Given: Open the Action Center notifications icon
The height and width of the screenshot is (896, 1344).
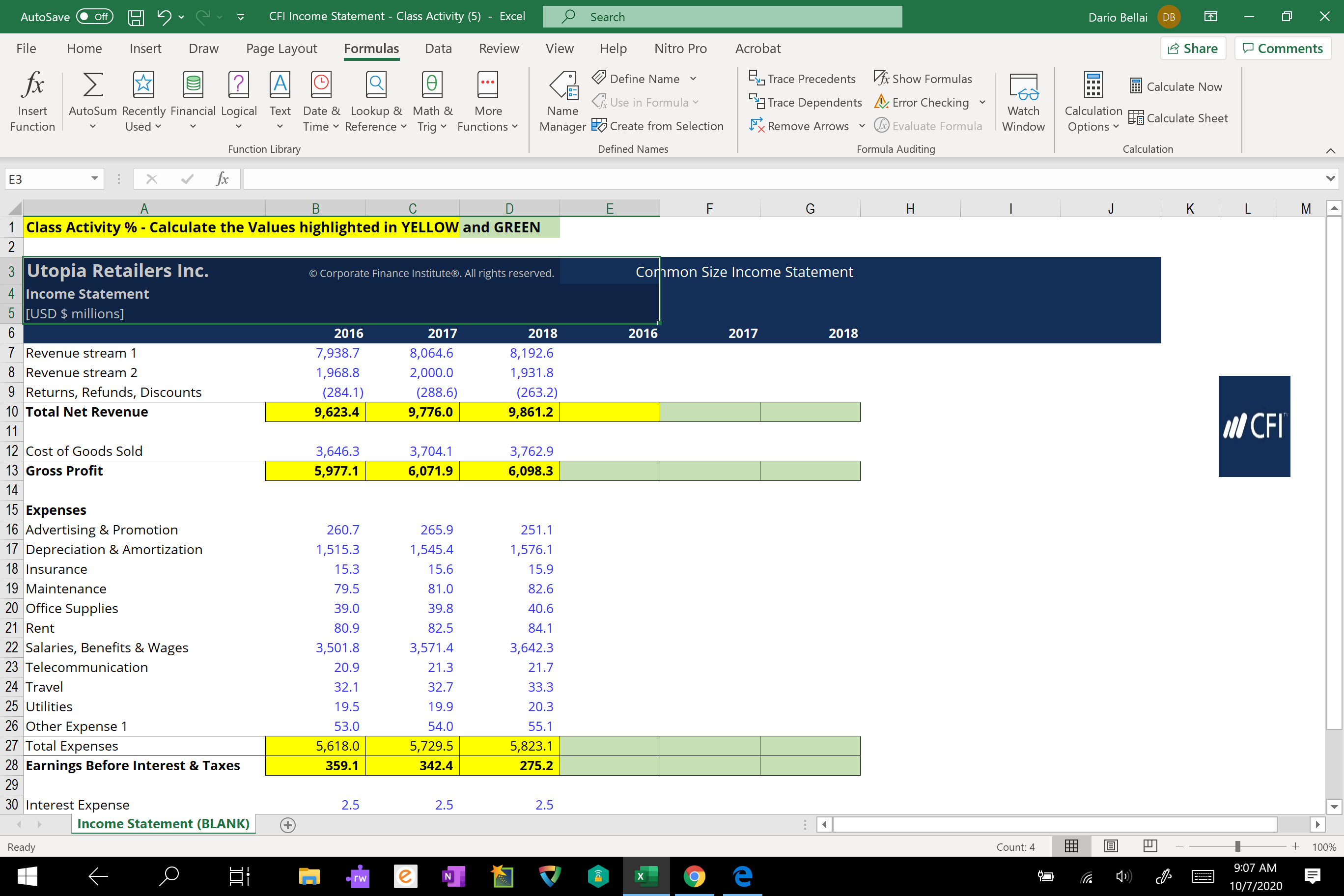Looking at the screenshot, I should 1313,875.
